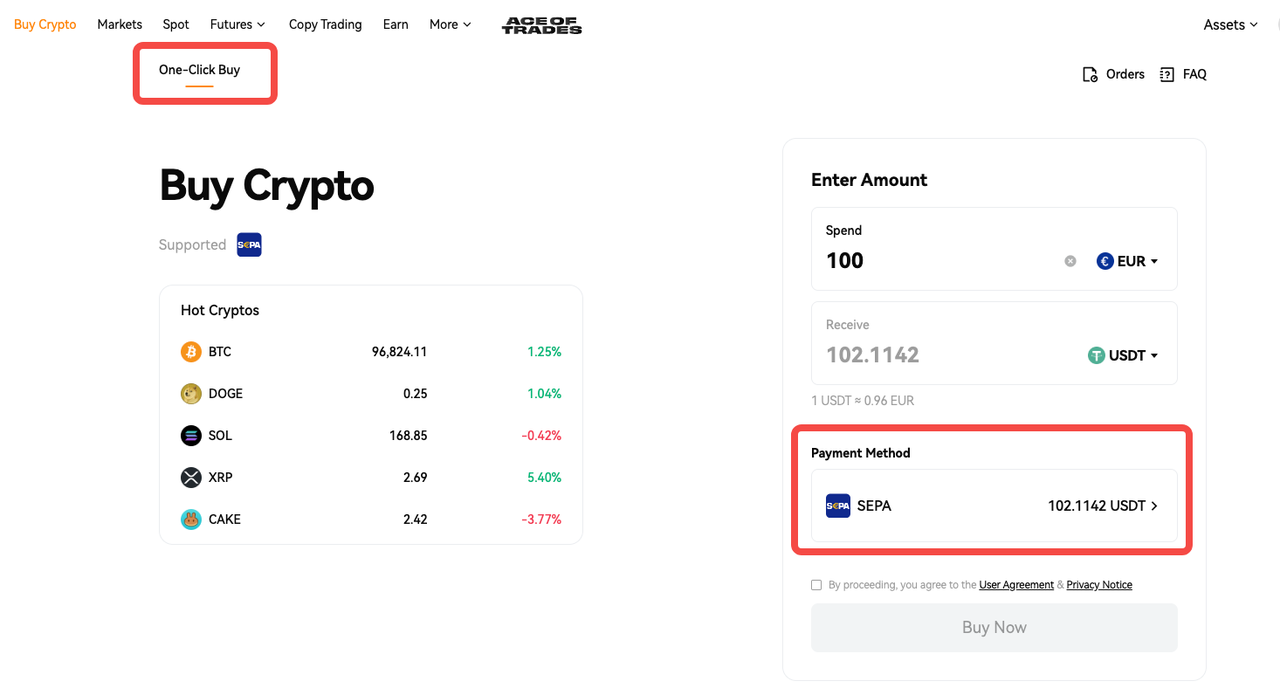The height and width of the screenshot is (695, 1280).
Task: Expand the Futures menu
Action: click(x=238, y=24)
